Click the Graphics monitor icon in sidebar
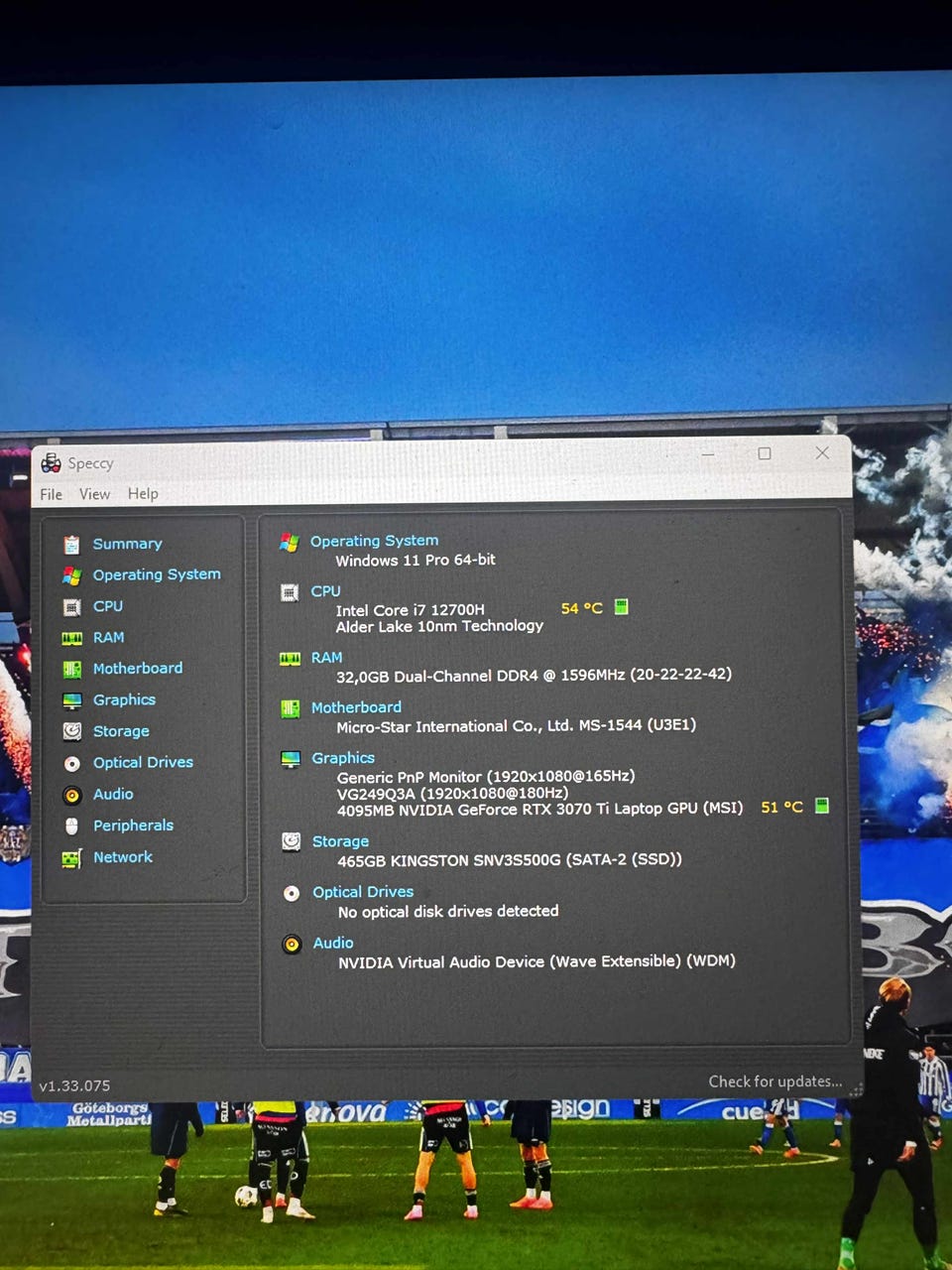Screen dimensions: 952x1270 tap(71, 701)
